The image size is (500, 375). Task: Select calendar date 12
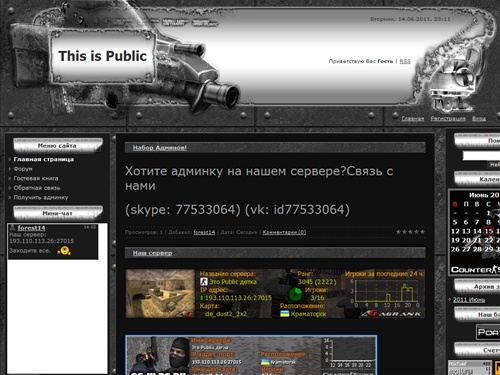tap(455, 231)
